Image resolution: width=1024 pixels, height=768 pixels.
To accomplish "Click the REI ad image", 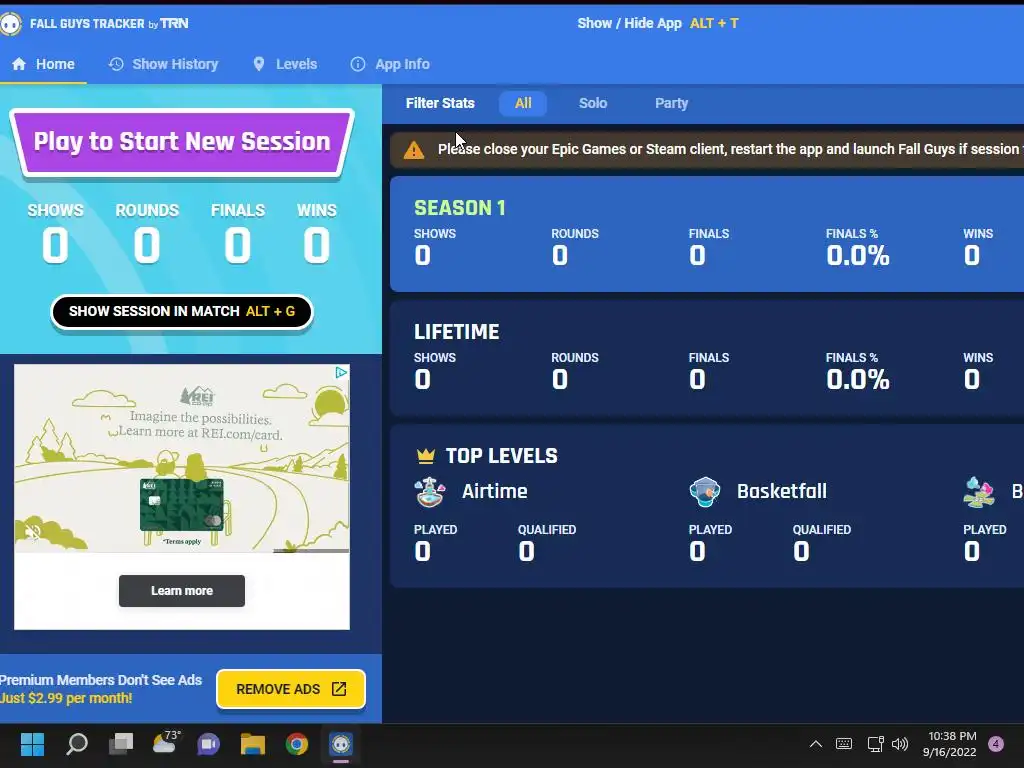I will 182,458.
